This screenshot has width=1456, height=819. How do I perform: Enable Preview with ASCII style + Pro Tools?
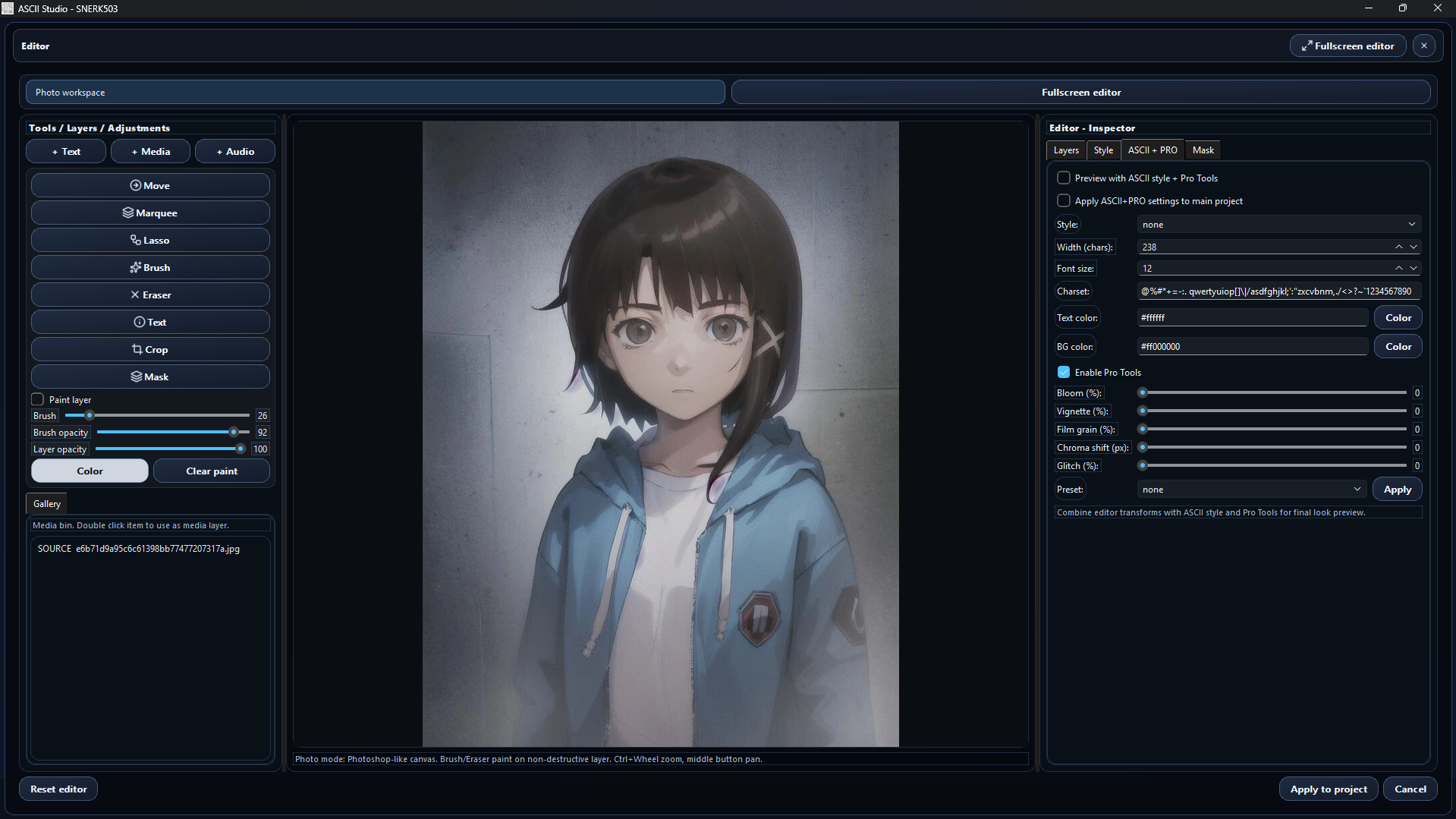click(x=1064, y=178)
